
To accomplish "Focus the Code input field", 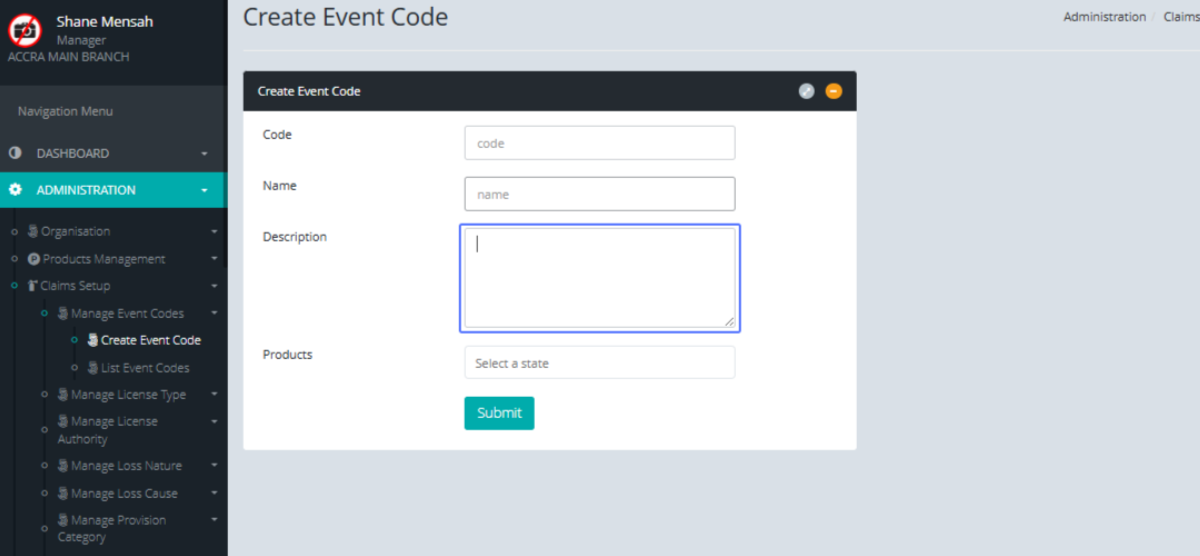I will 599,143.
